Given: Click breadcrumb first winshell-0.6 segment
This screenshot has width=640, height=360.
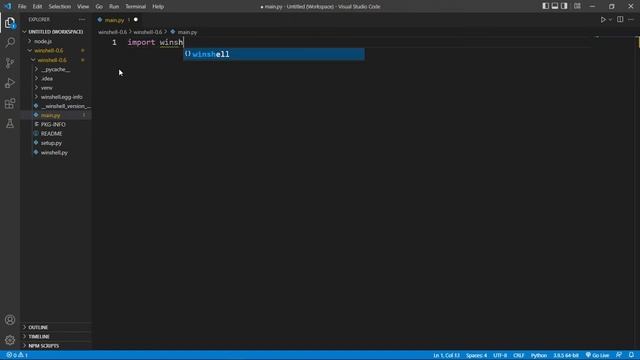Looking at the screenshot, I should pyautogui.click(x=112, y=32).
